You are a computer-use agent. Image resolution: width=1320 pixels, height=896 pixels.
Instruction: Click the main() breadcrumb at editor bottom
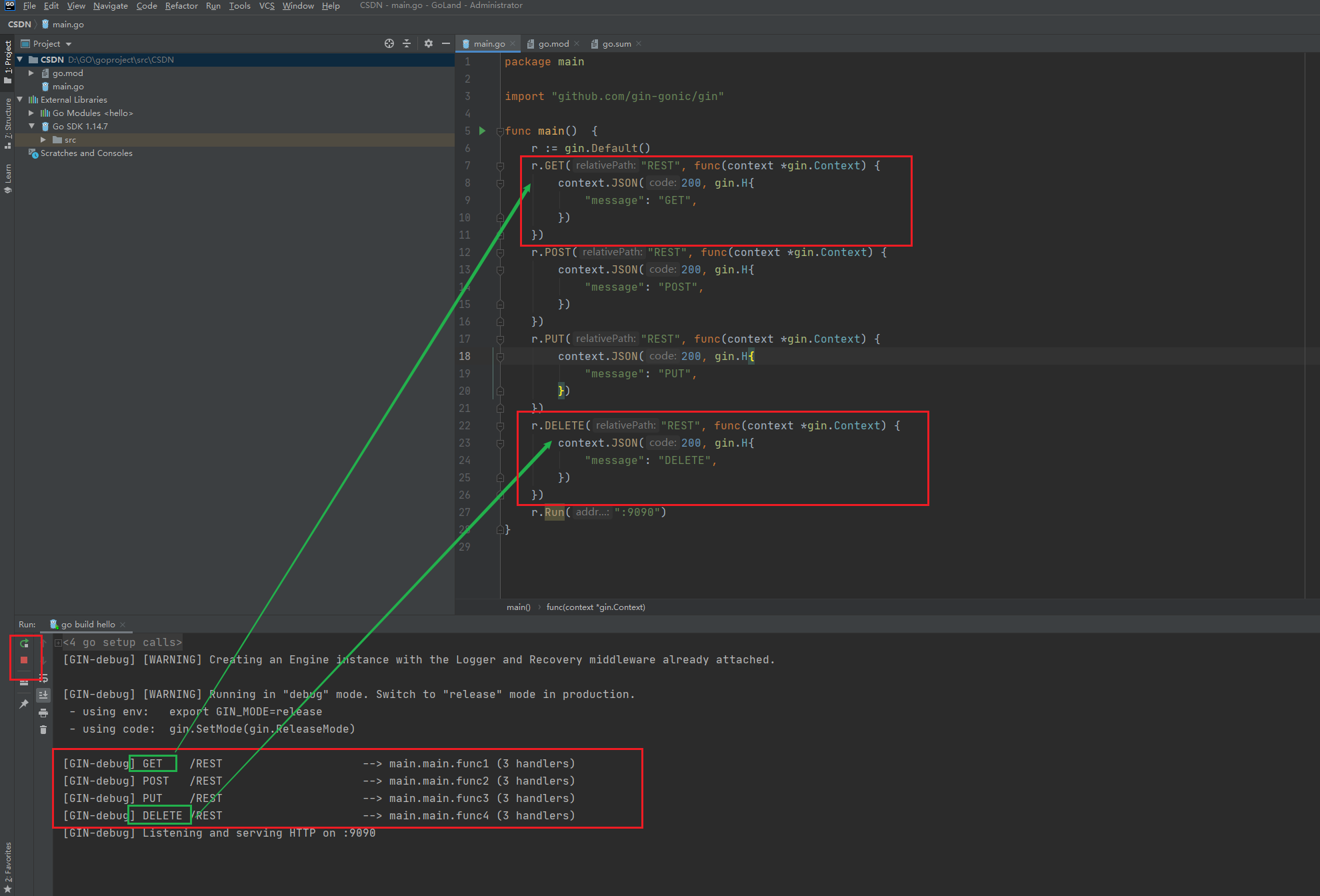click(518, 607)
